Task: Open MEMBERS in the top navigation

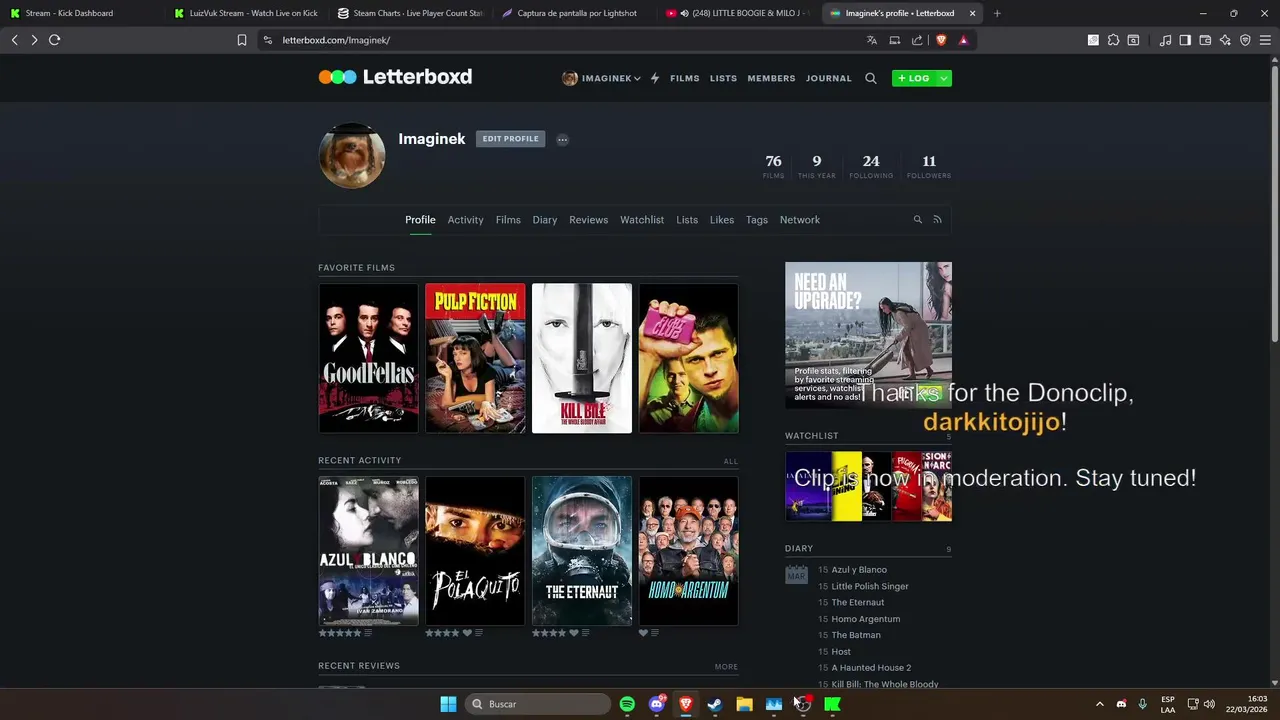Action: [x=771, y=78]
